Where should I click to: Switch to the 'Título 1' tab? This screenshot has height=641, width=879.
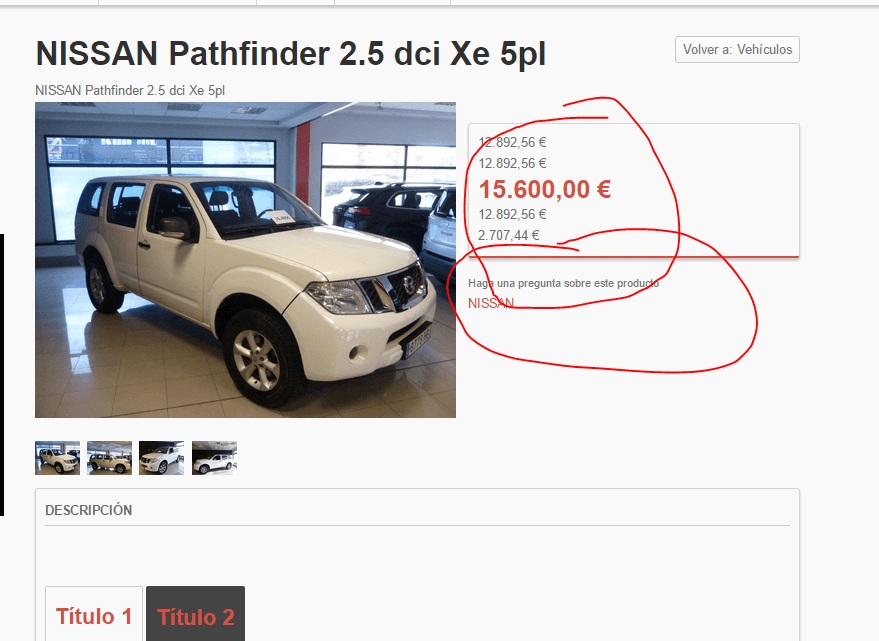[x=94, y=616]
